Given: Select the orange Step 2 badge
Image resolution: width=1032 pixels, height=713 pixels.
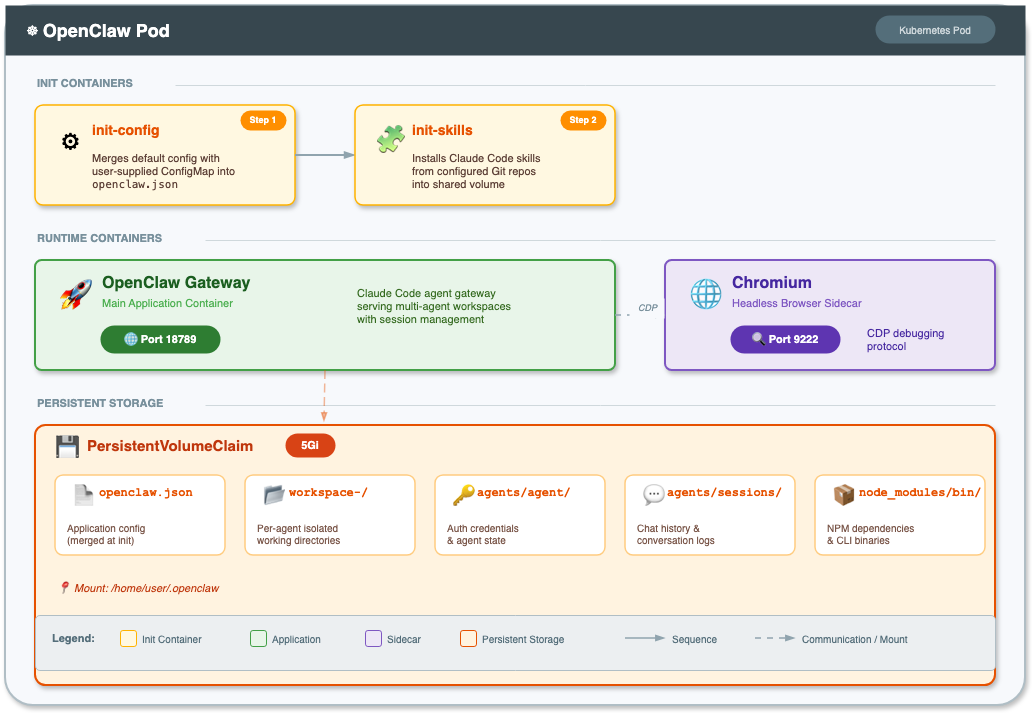Looking at the screenshot, I should point(583,120).
